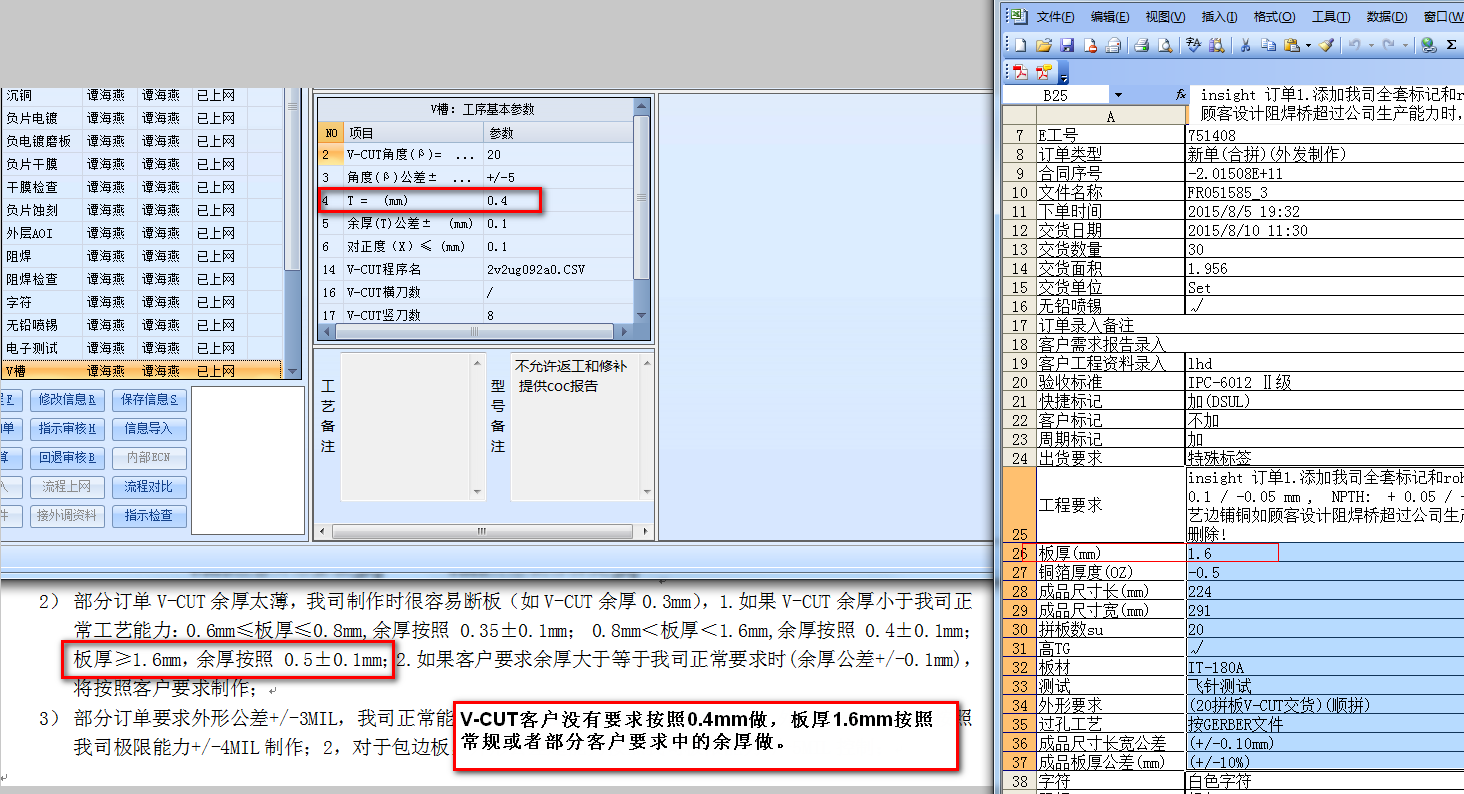Open the Redo history dropdown arrow
This screenshot has width=1464, height=794.
click(1406, 45)
